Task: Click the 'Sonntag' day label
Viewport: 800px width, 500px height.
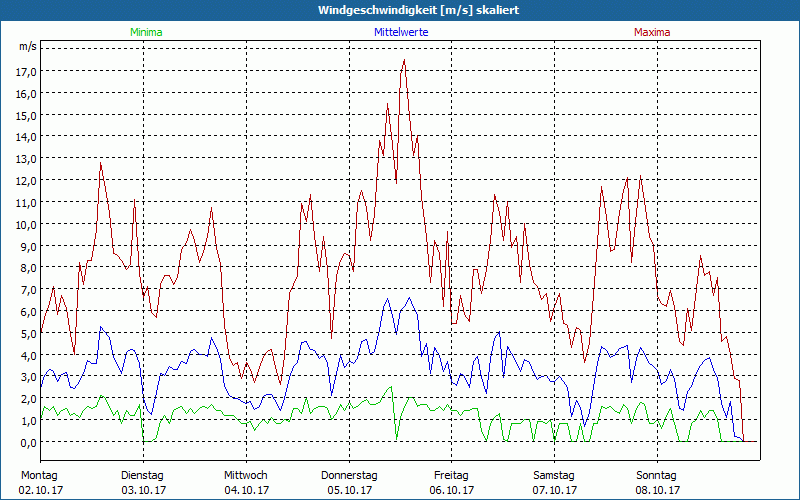Action: click(656, 476)
